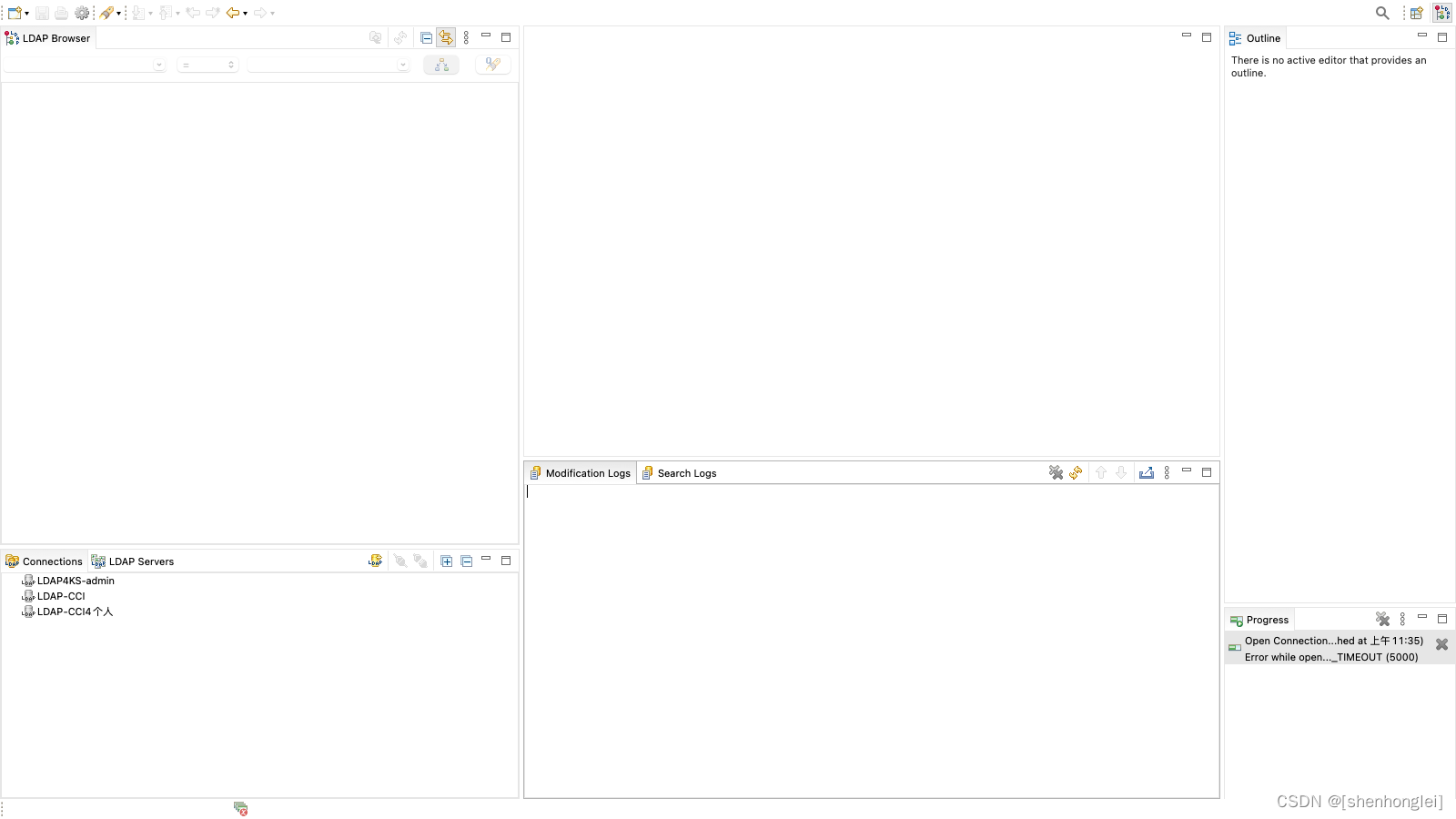Select the LDAP Browser tab

point(48,38)
